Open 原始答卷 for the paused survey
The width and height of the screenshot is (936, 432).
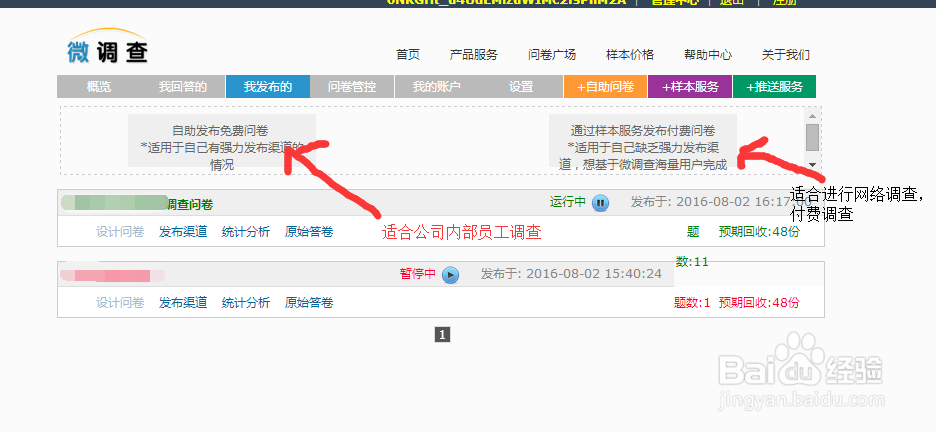tap(309, 303)
